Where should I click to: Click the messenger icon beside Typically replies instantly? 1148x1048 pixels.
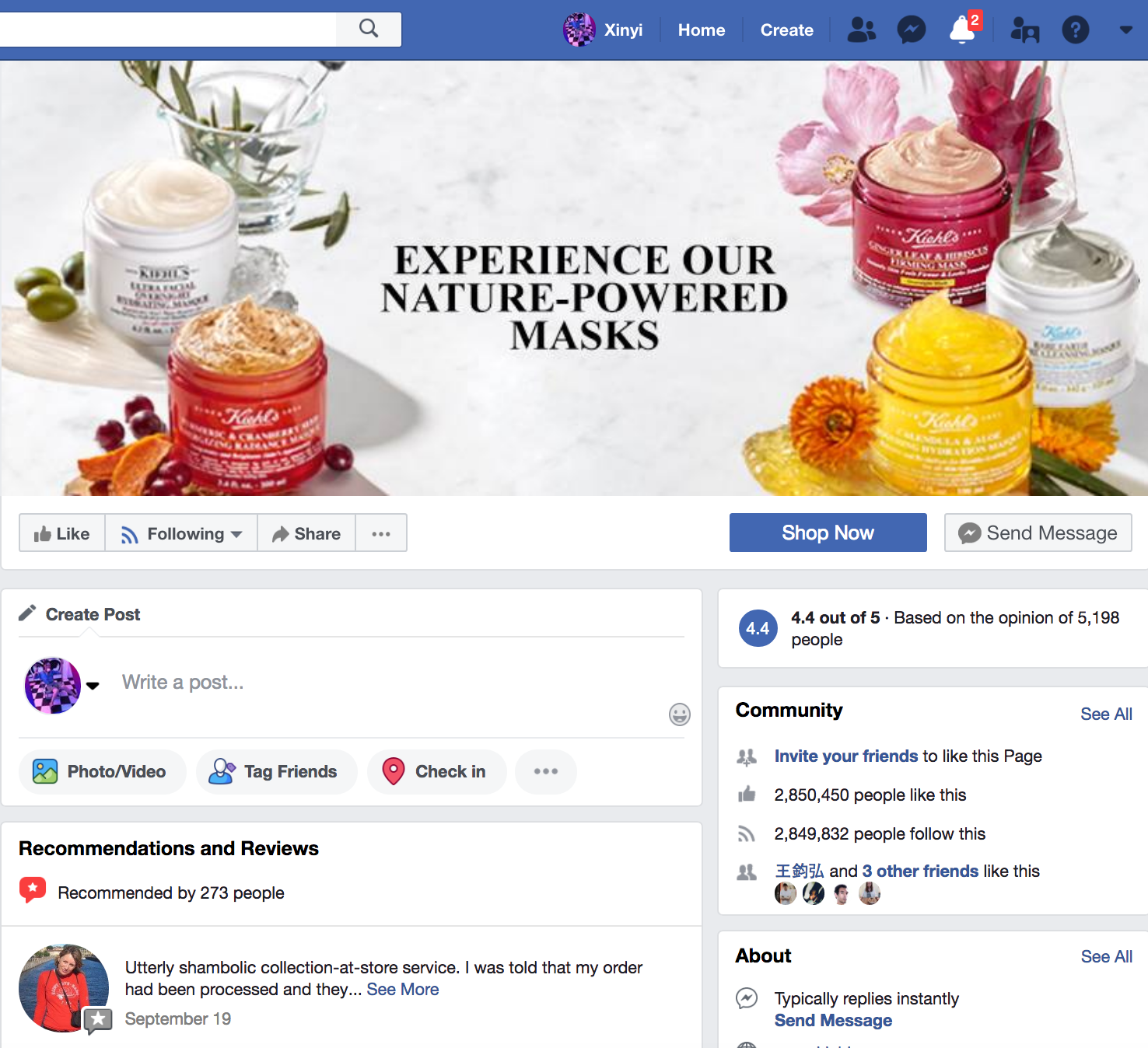pyautogui.click(x=747, y=998)
